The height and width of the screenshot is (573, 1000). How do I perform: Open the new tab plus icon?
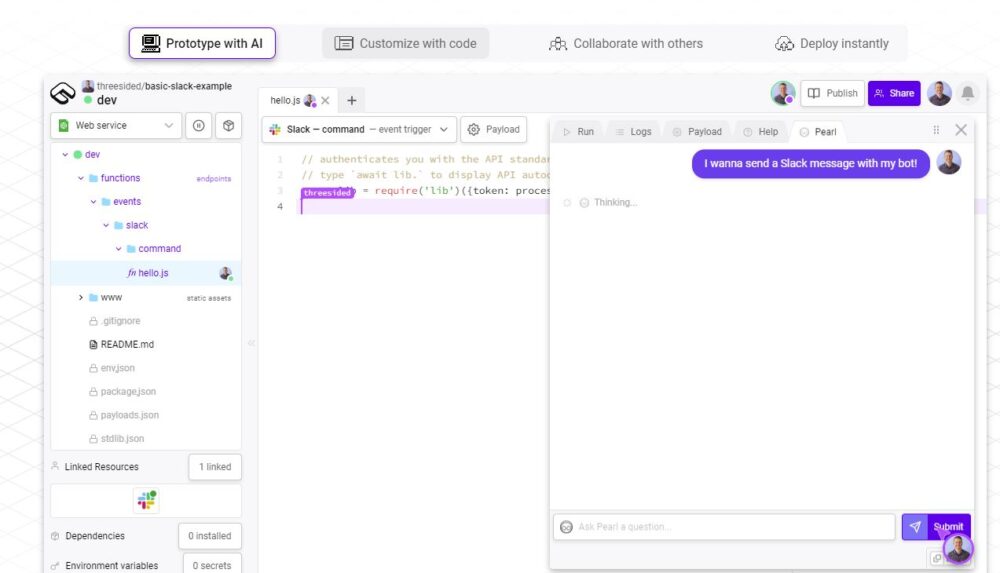coord(351,100)
